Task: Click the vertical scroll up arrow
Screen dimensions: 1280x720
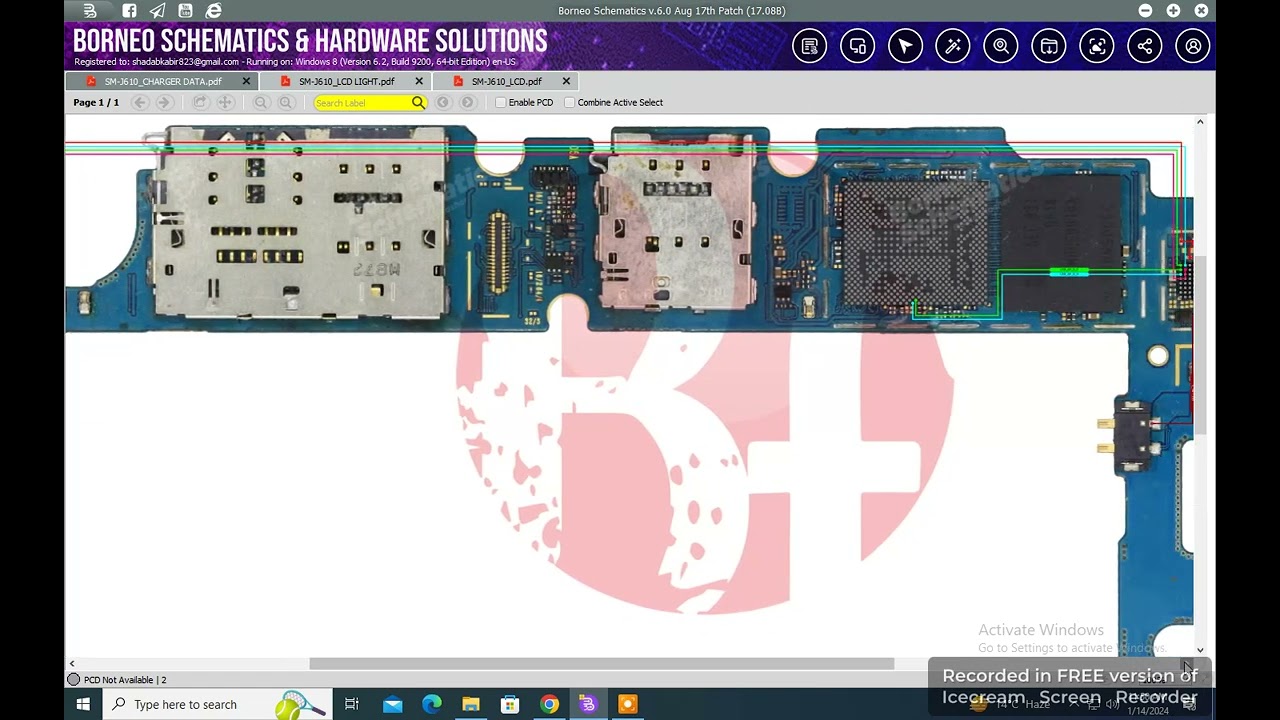Action: [x=1200, y=122]
